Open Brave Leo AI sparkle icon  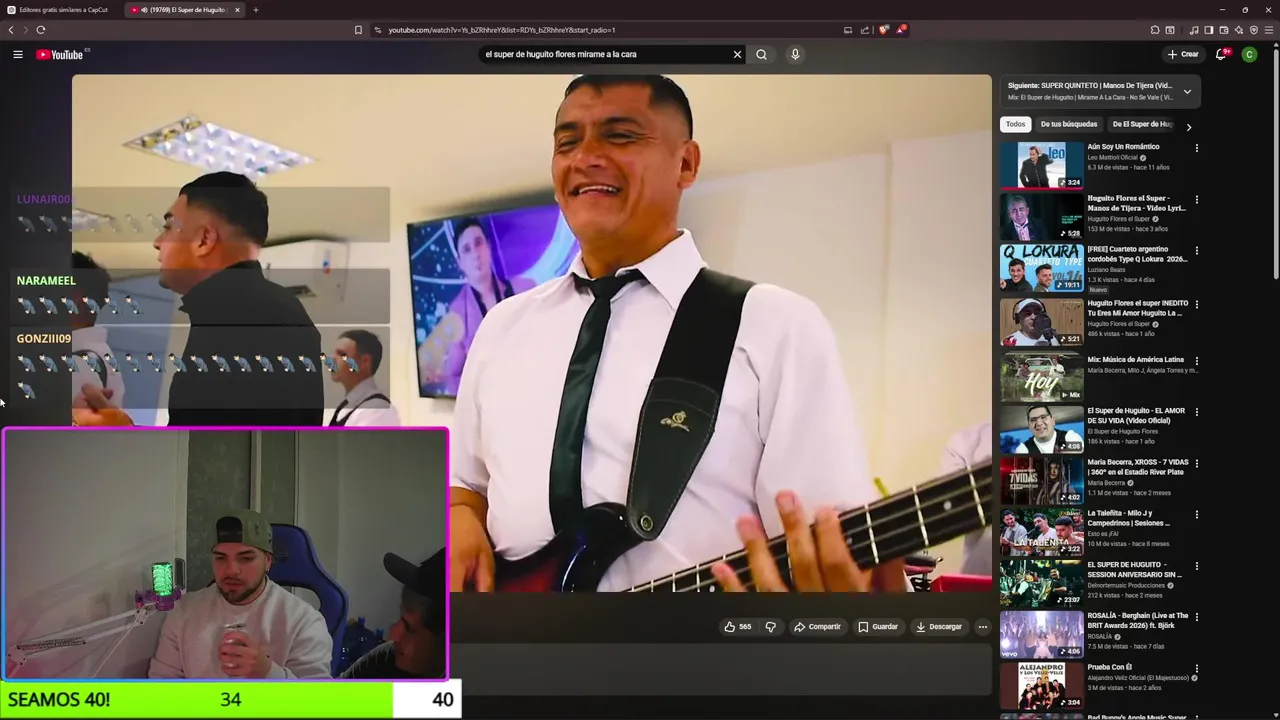[x=1239, y=30]
